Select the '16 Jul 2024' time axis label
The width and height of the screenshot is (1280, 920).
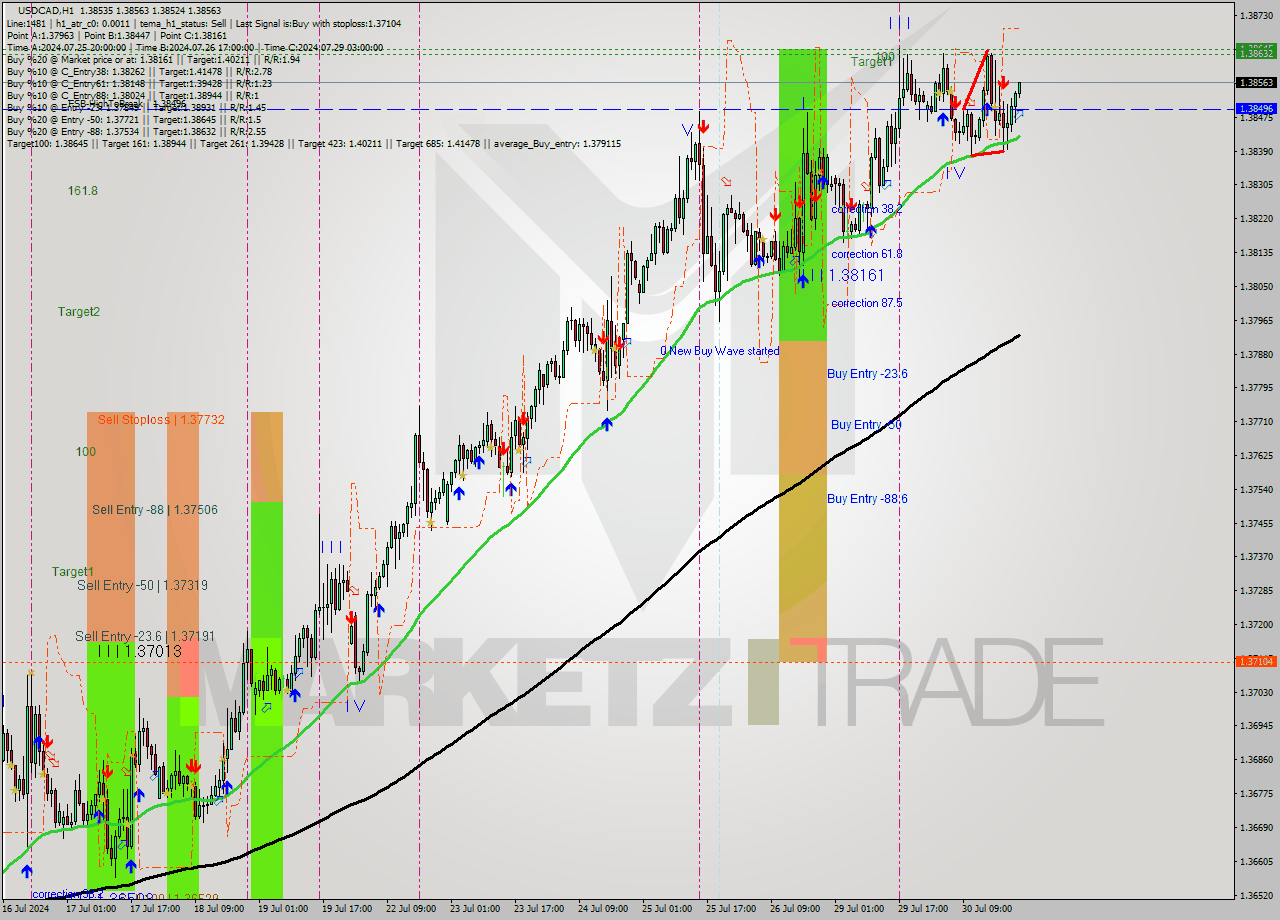[x=25, y=909]
